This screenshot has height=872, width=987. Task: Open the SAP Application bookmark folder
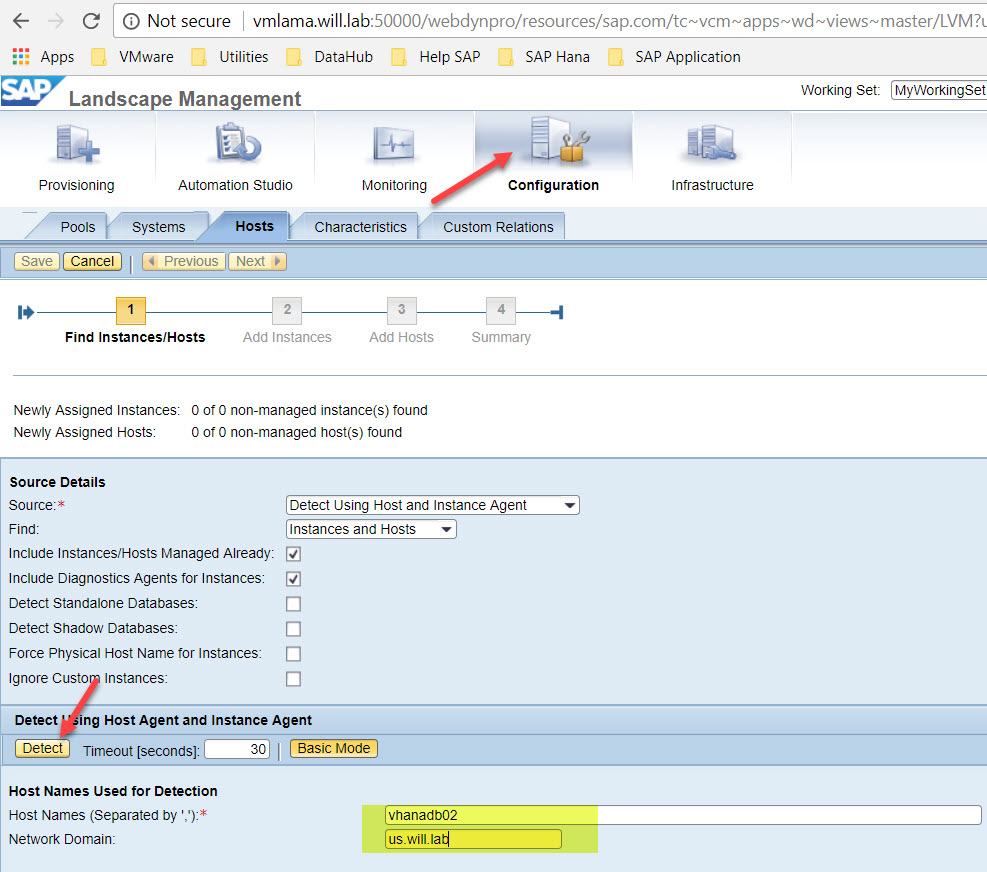click(x=674, y=57)
